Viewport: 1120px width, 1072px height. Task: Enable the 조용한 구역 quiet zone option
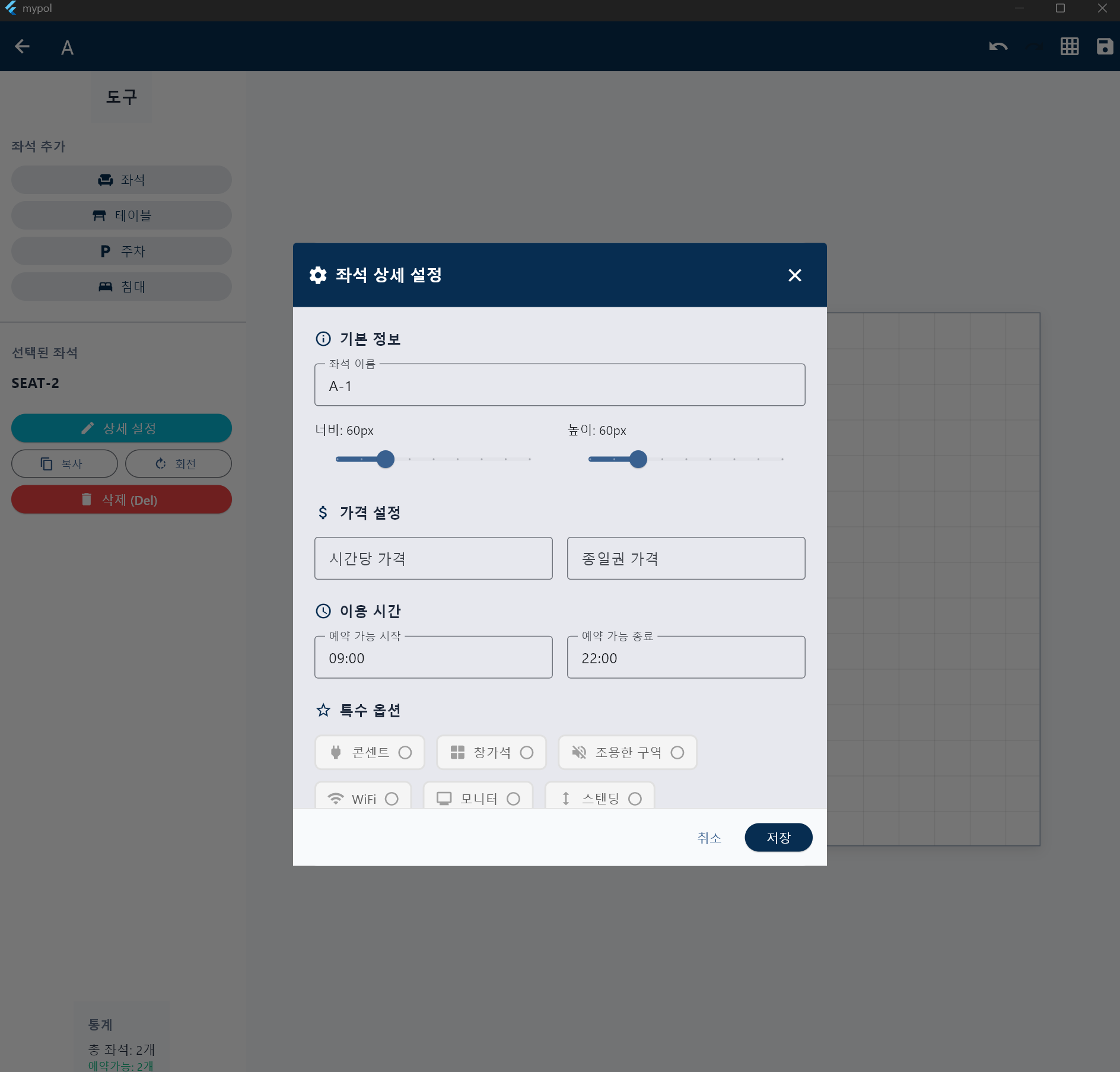pos(627,752)
